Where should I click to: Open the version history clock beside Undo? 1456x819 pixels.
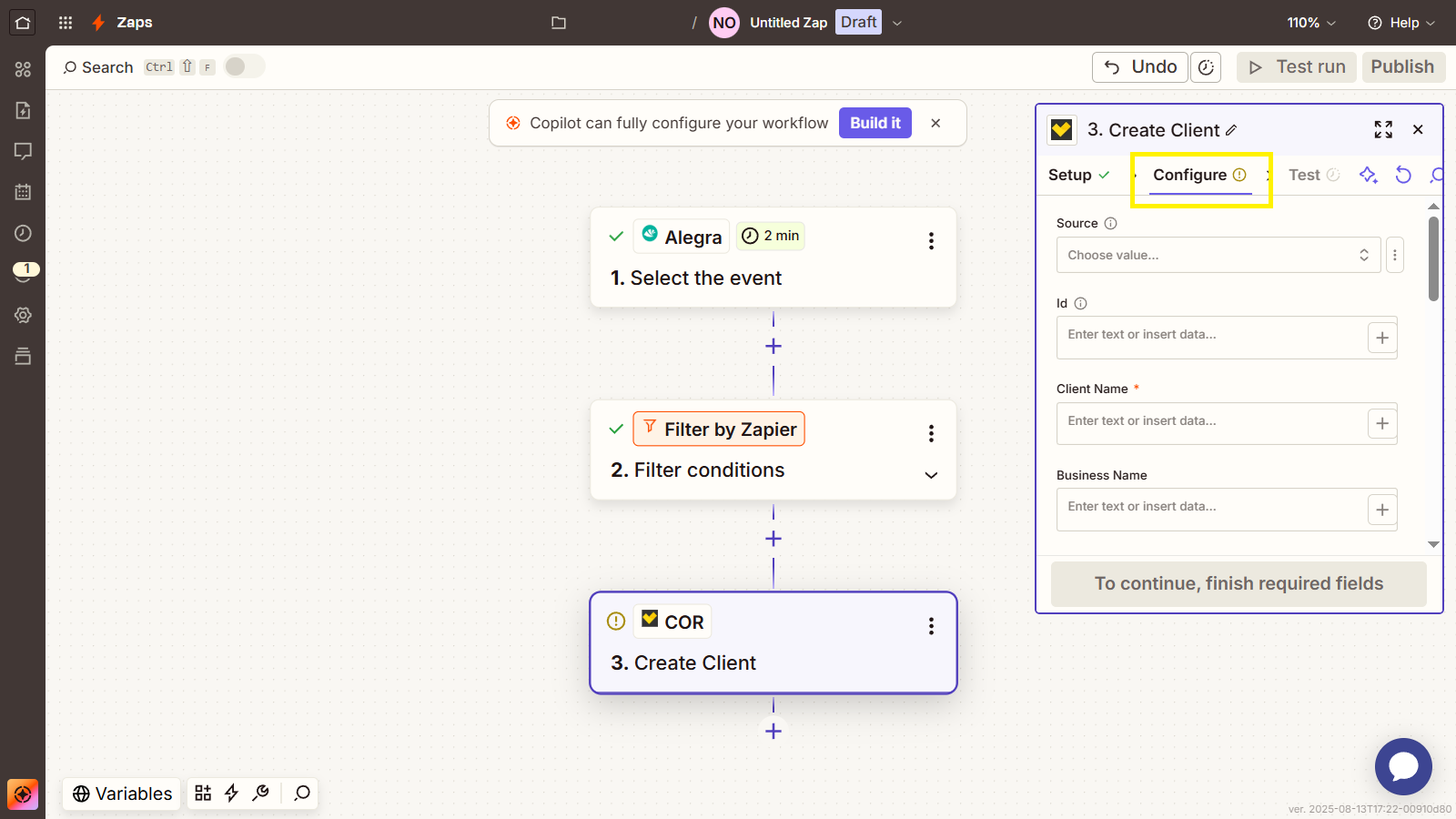(x=1207, y=67)
